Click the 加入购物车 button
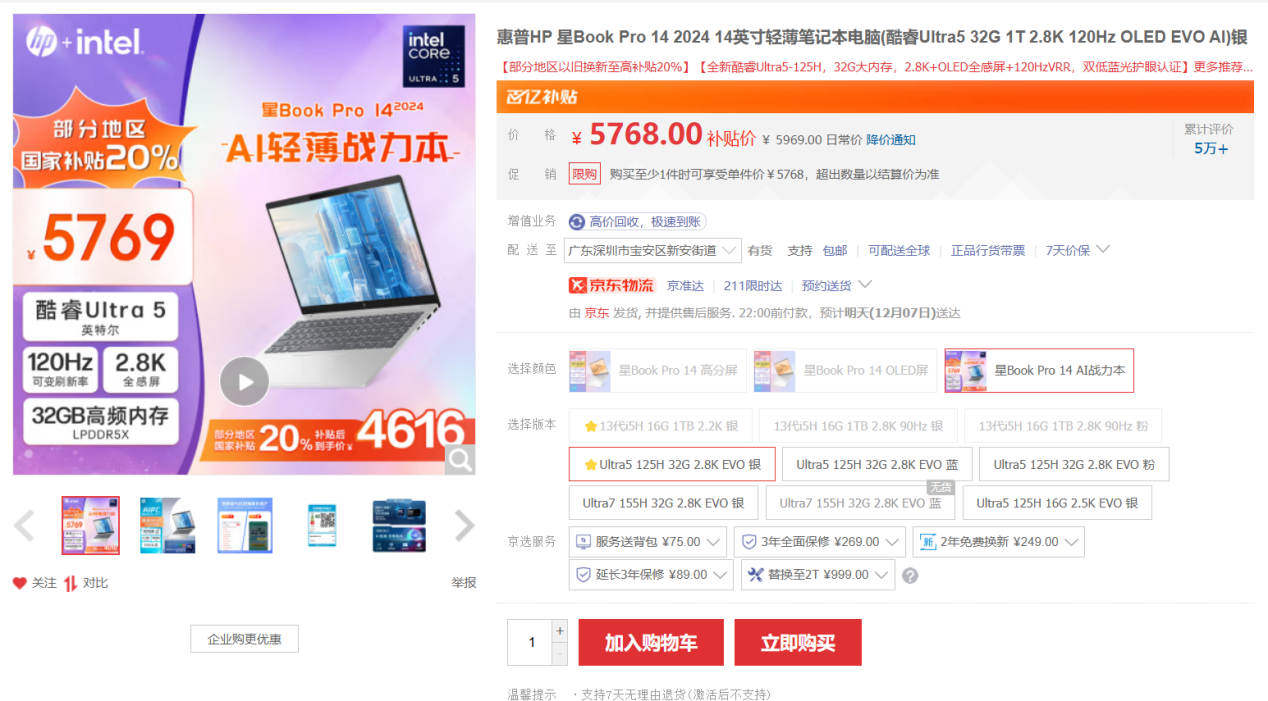This screenshot has height=701, width=1268. (650, 642)
